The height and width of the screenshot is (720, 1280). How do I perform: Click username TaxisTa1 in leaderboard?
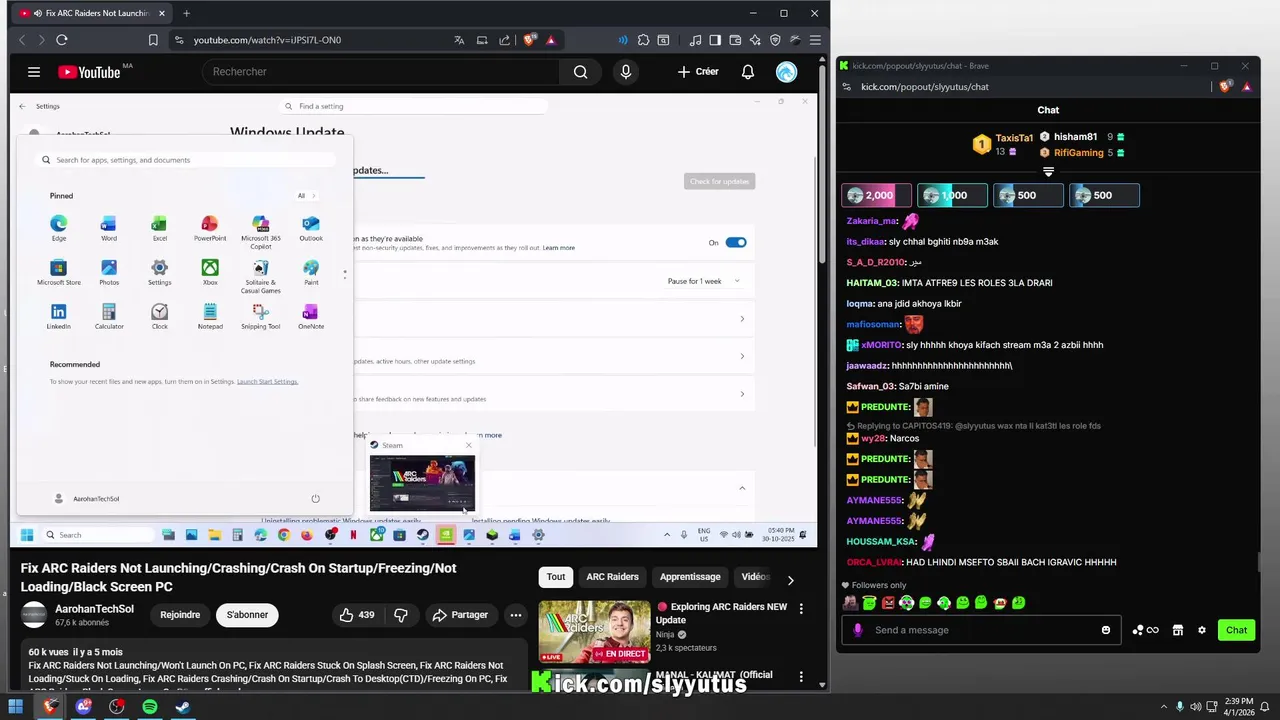click(x=1014, y=138)
